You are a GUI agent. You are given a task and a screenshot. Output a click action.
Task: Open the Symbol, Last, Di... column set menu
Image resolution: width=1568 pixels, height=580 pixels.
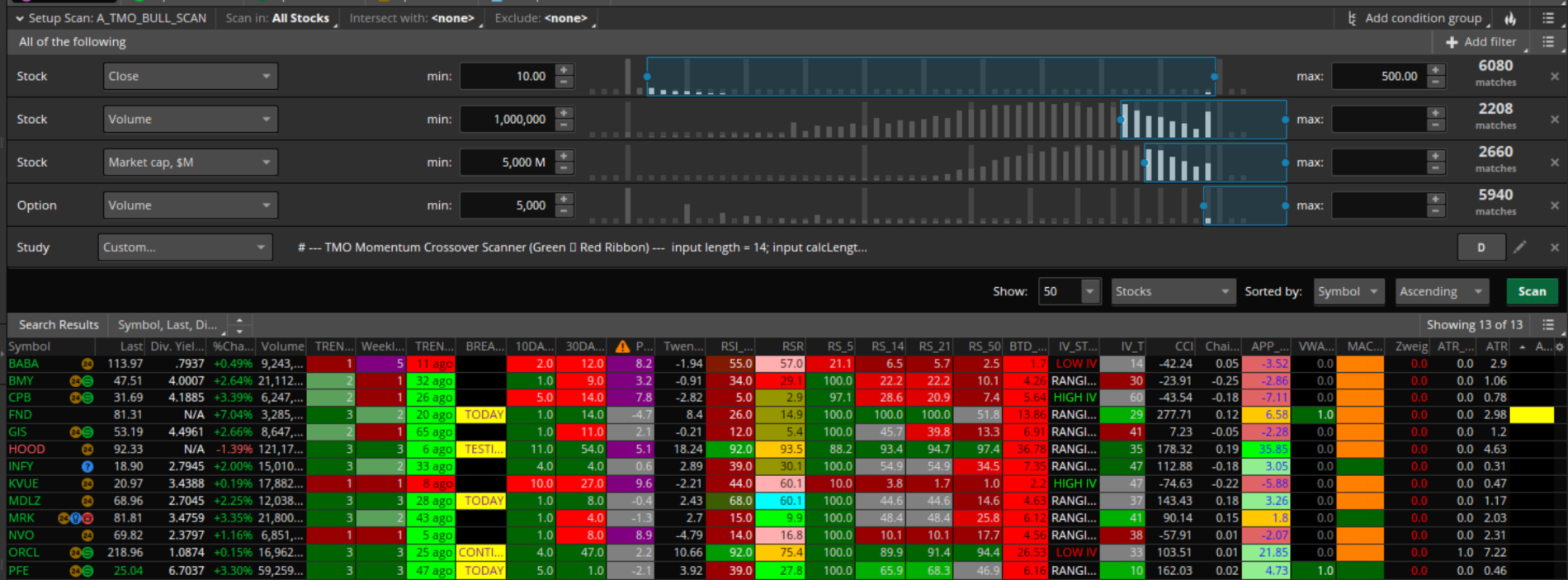[x=169, y=325]
